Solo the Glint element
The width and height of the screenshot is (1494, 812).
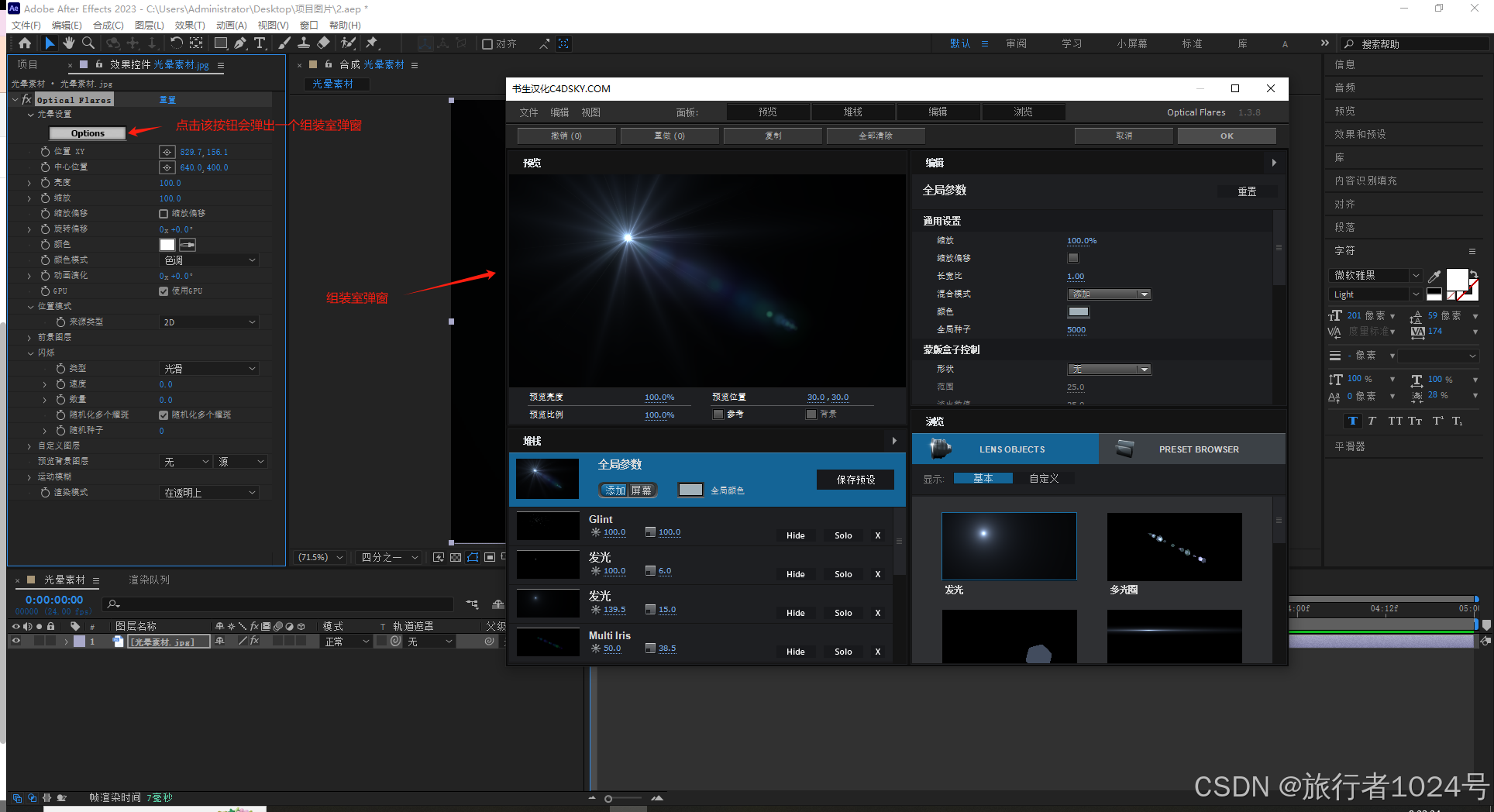click(x=843, y=535)
